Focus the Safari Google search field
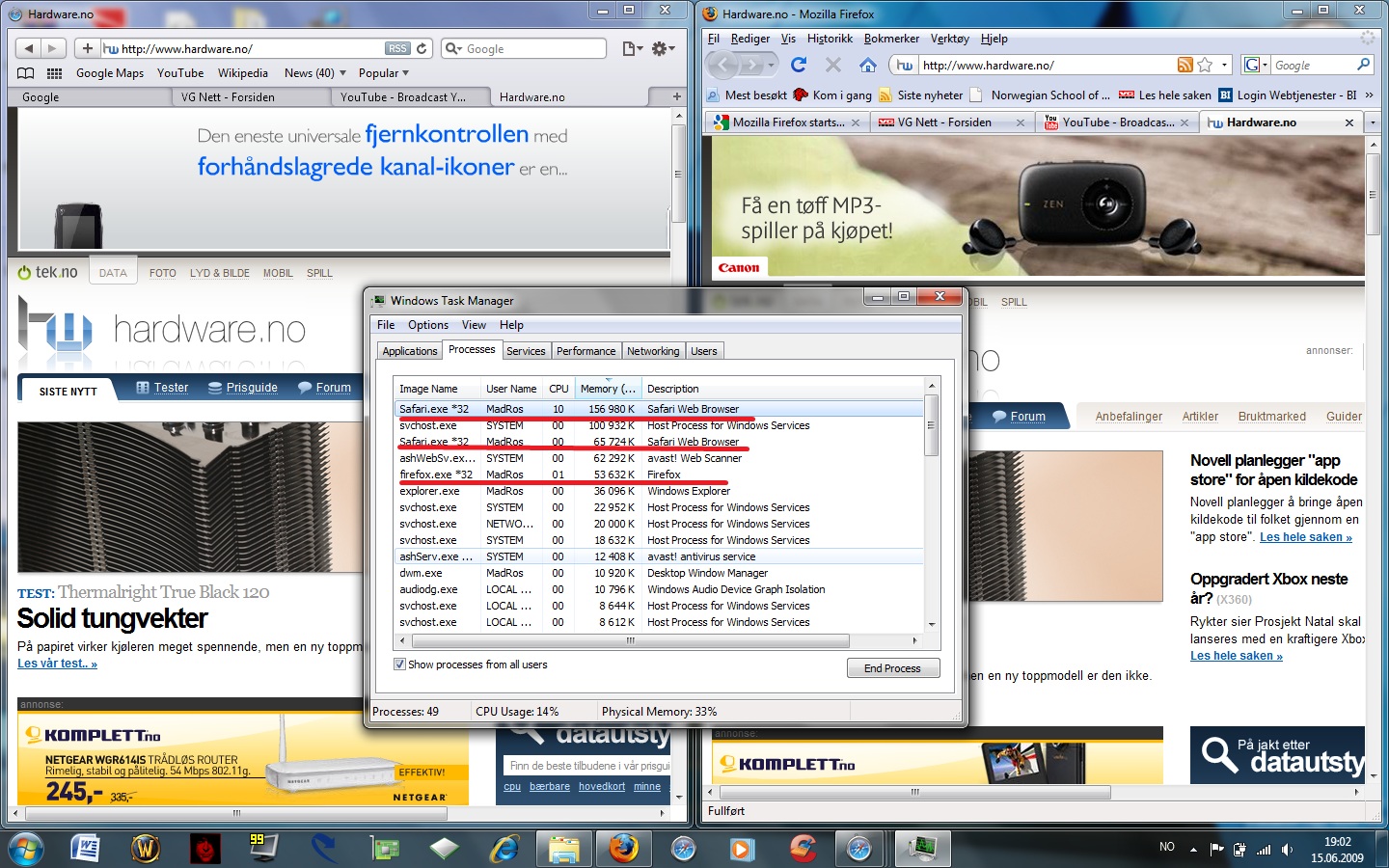 524,48
